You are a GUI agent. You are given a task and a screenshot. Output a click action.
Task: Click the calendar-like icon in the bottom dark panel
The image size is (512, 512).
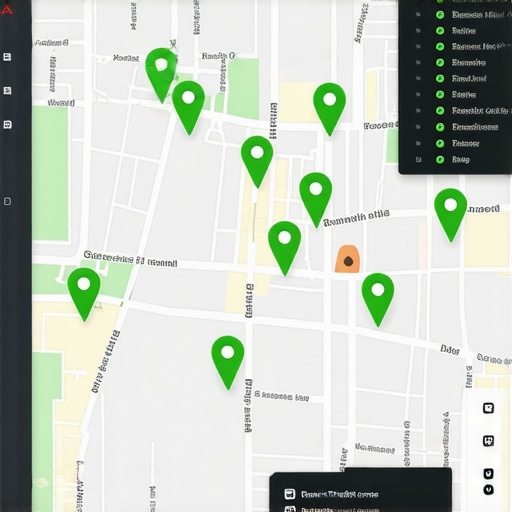[x=290, y=494]
